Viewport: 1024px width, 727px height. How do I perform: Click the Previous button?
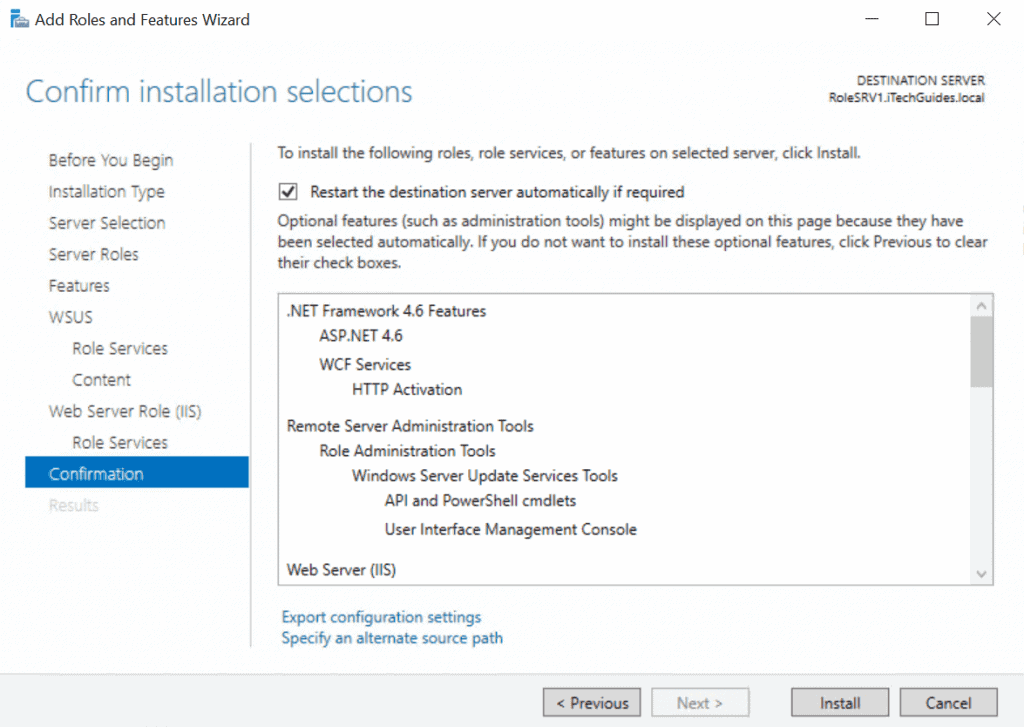tap(592, 703)
